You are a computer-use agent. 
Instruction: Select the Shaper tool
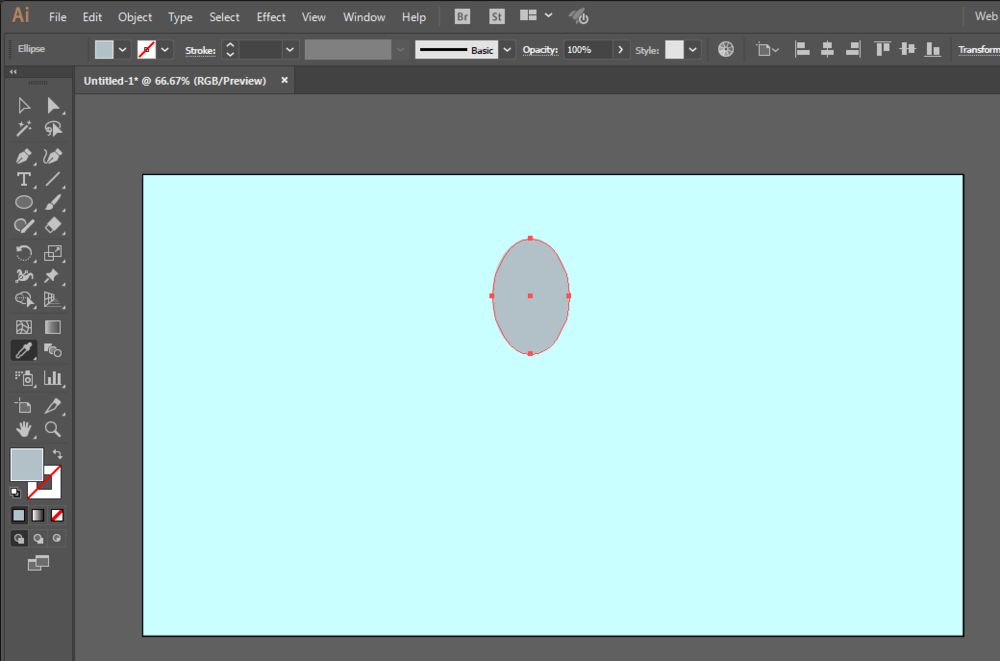click(24, 225)
